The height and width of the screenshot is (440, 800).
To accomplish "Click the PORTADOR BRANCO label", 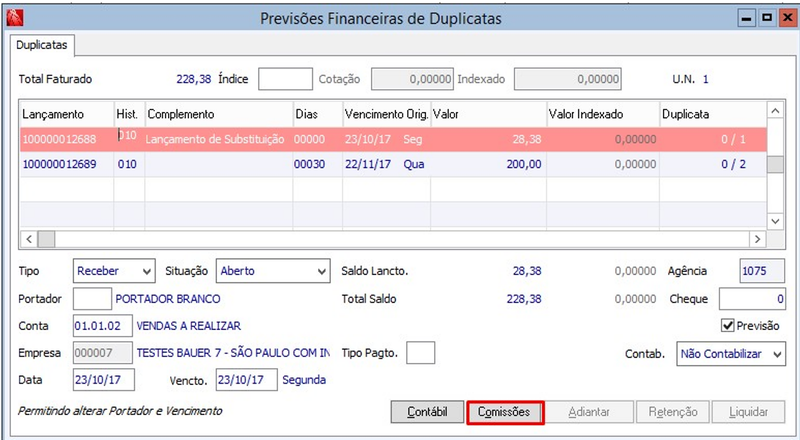I will pos(168,299).
